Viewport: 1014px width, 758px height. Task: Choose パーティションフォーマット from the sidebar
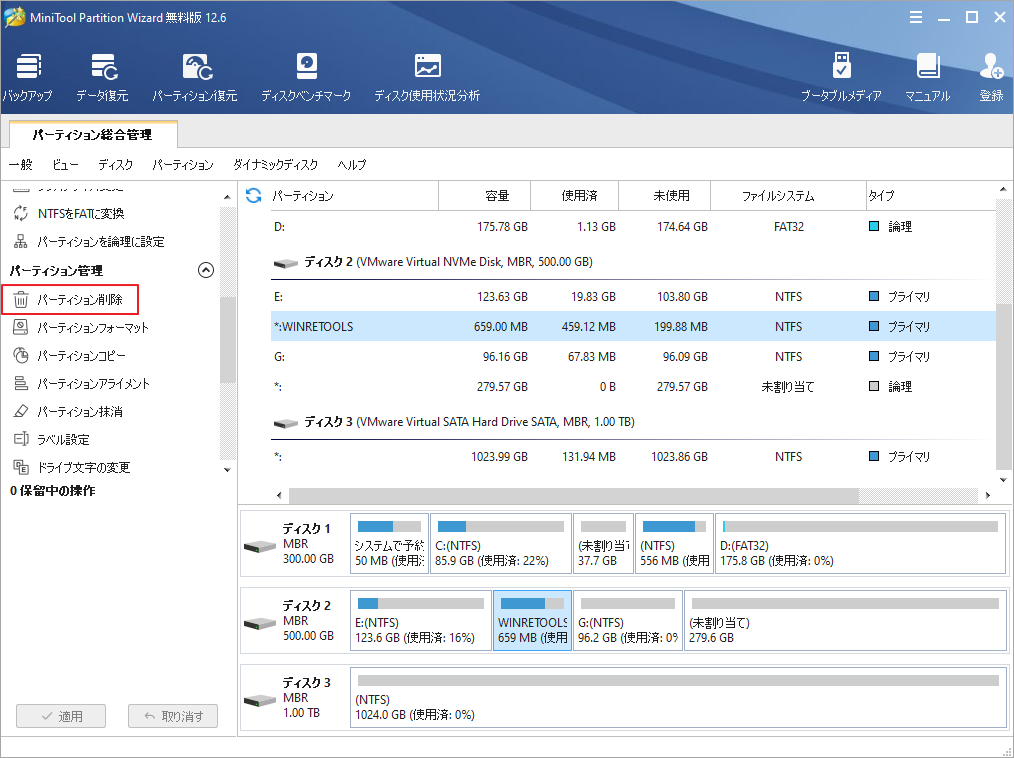coord(85,327)
